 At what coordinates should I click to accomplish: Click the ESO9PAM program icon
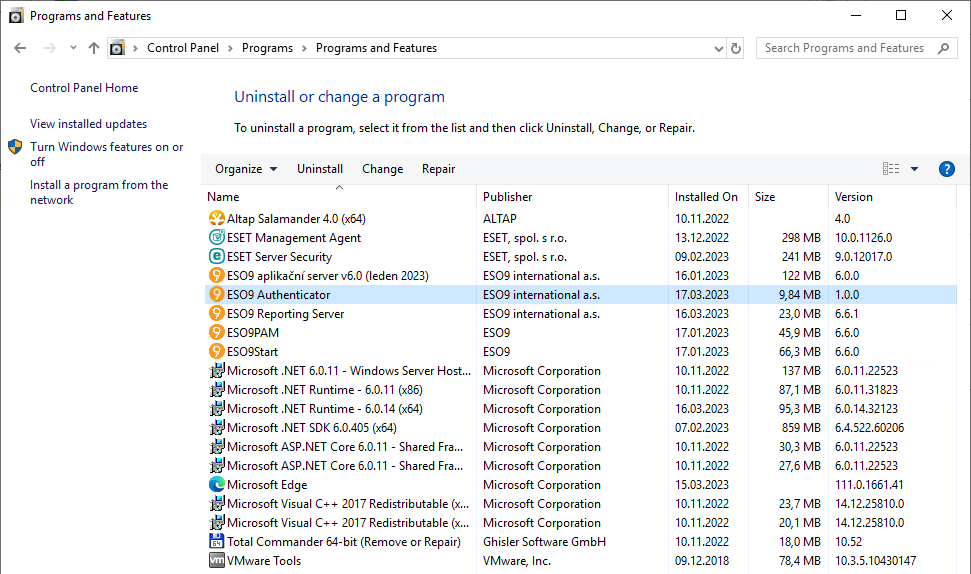216,333
